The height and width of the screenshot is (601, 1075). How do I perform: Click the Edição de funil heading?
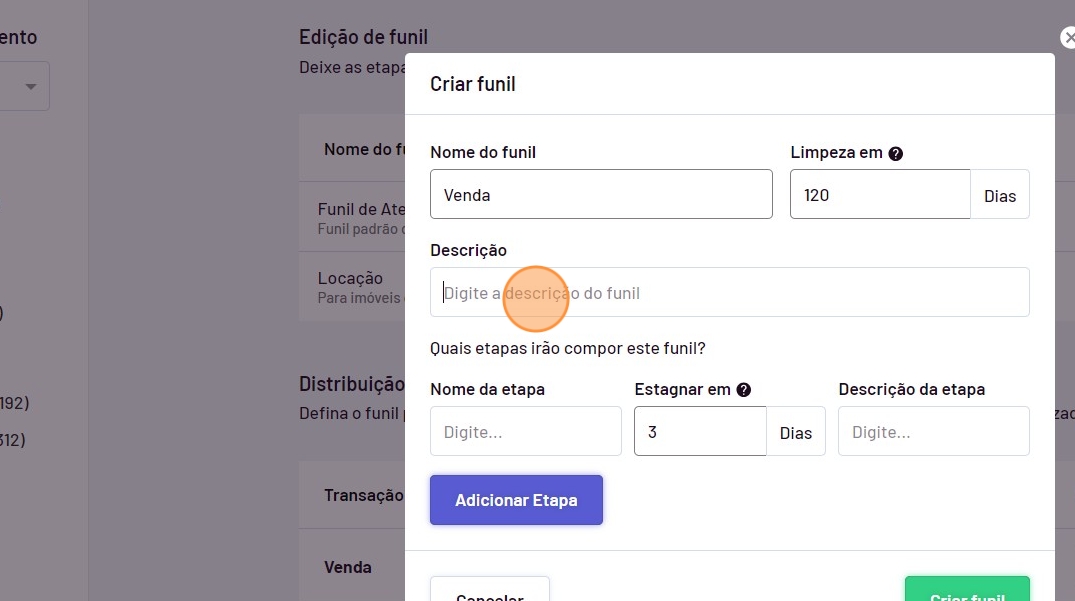(x=363, y=37)
